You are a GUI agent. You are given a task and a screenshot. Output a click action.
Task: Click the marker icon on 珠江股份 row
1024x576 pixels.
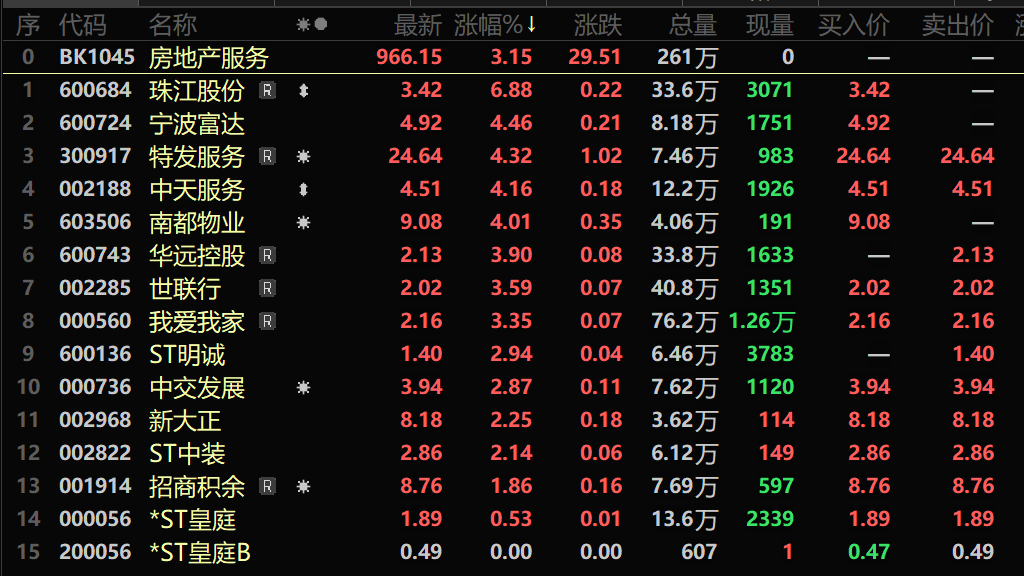tap(303, 91)
